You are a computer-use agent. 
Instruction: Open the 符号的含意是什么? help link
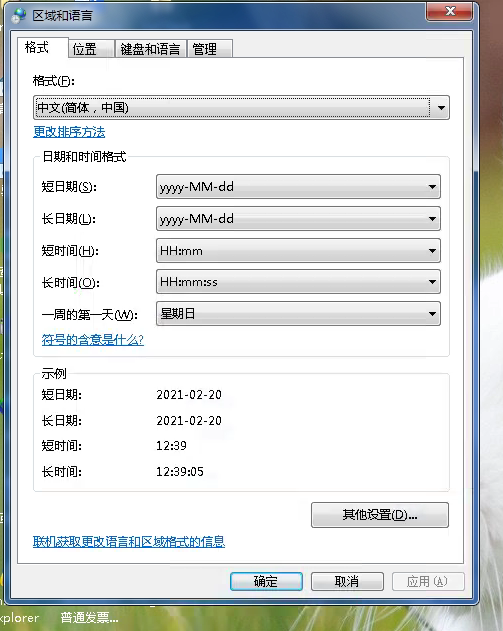pyautogui.click(x=93, y=340)
